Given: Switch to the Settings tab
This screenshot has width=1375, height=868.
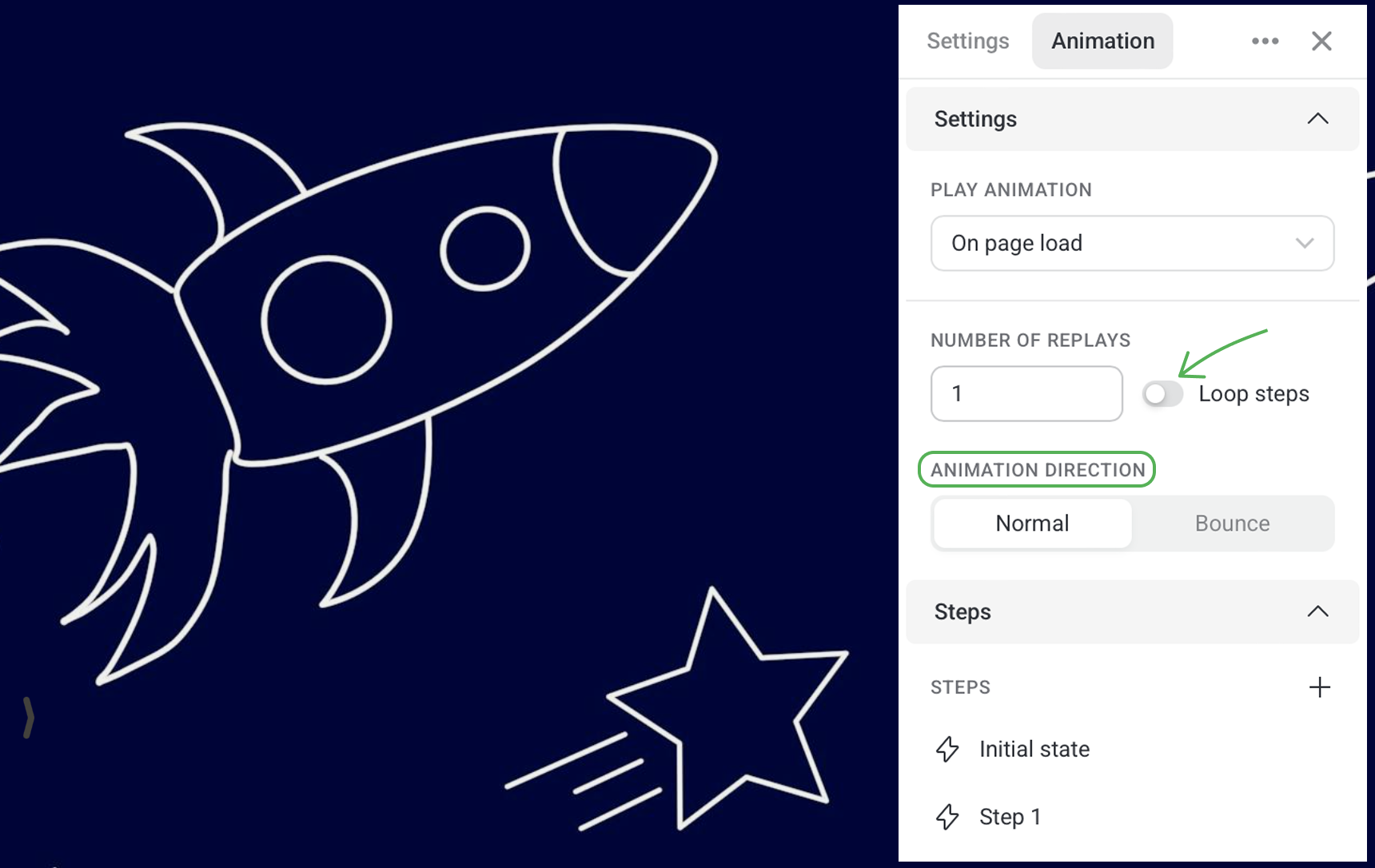Looking at the screenshot, I should point(967,41).
